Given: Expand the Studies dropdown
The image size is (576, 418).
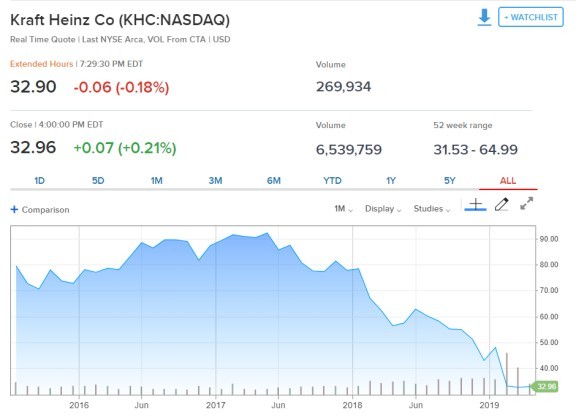Looking at the screenshot, I should pos(432,209).
